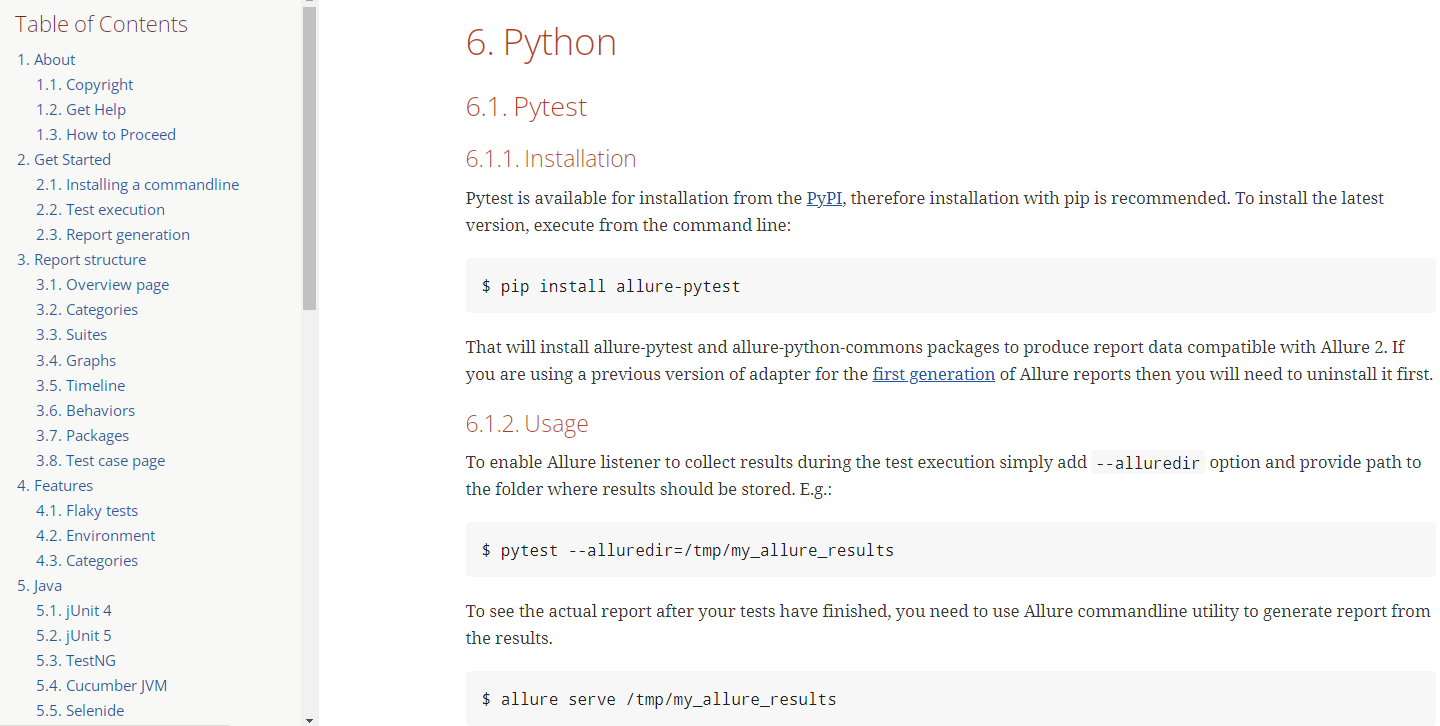This screenshot has width=1440, height=726.
Task: Click '4.3. Categories' under Features
Action: tap(87, 560)
